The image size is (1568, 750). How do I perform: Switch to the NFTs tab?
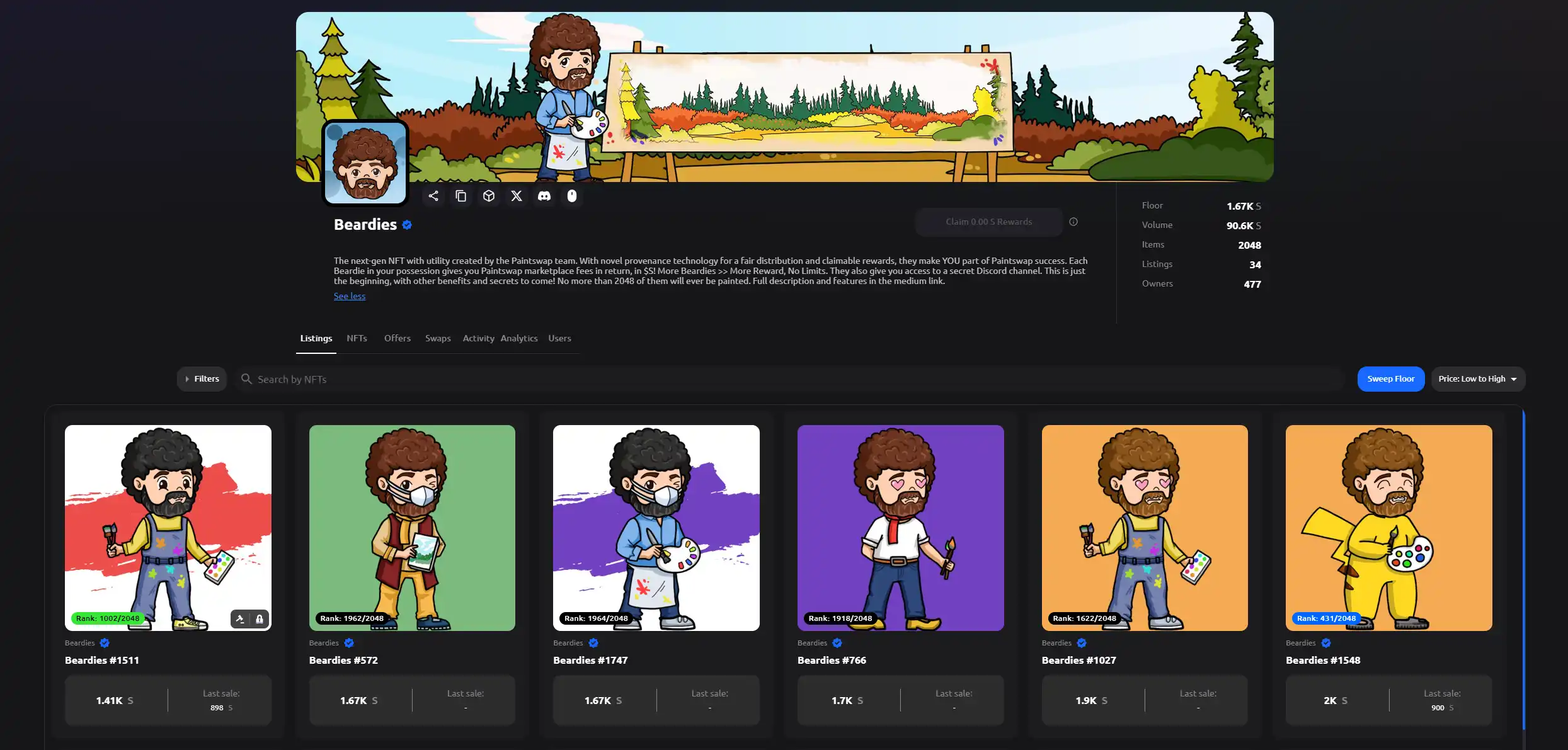(357, 339)
